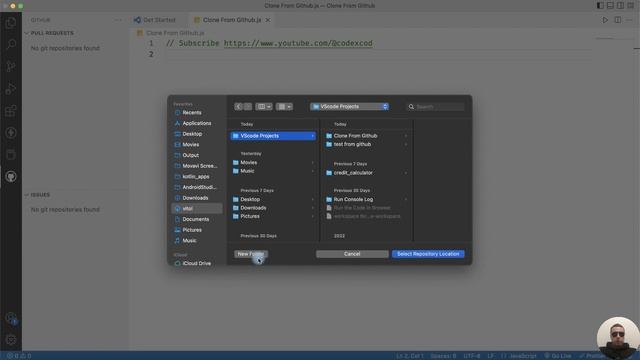
Task: Go back in file dialog
Action: [x=239, y=107]
